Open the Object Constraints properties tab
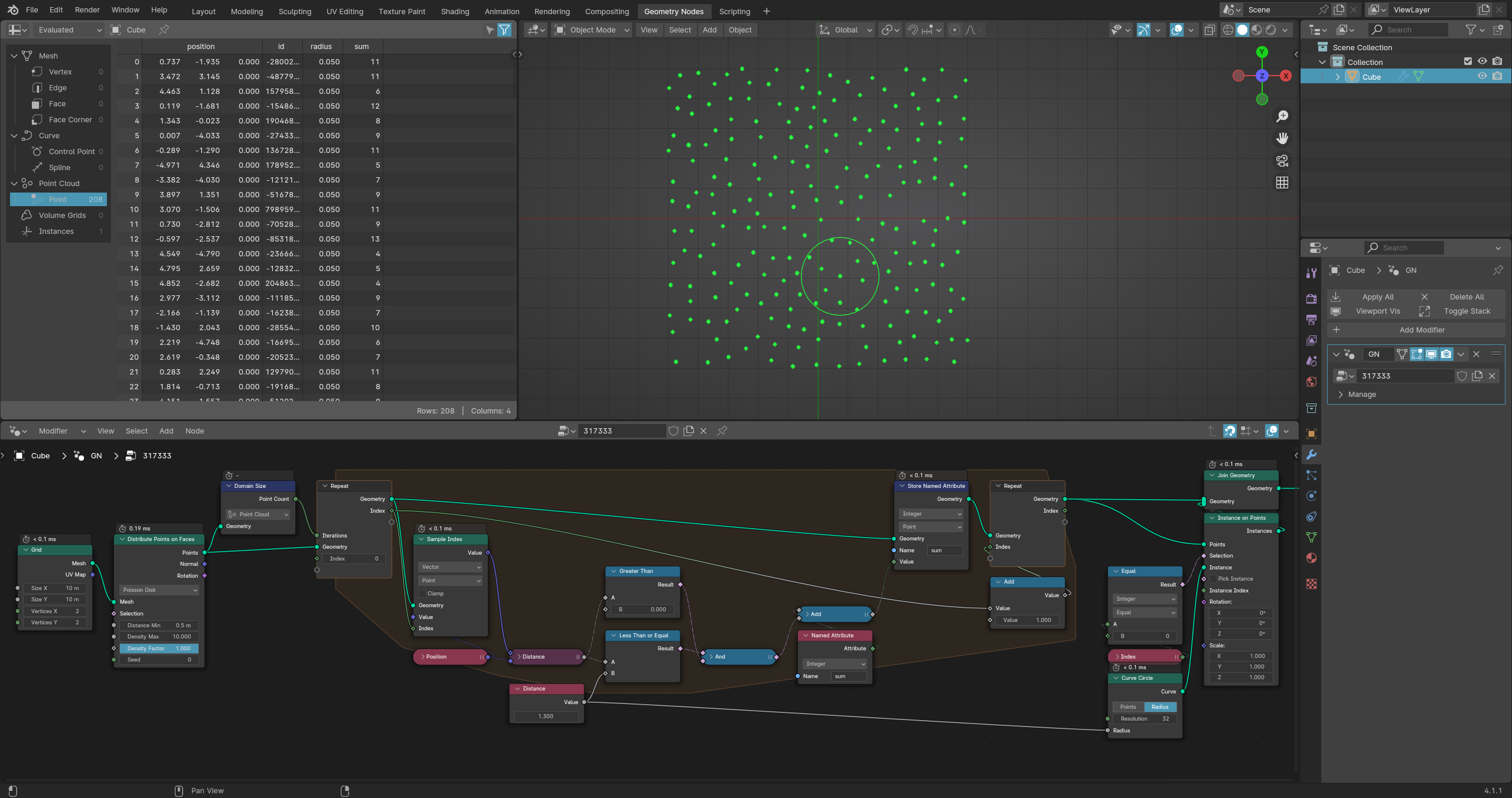This screenshot has height=798, width=1512. coord(1311,516)
